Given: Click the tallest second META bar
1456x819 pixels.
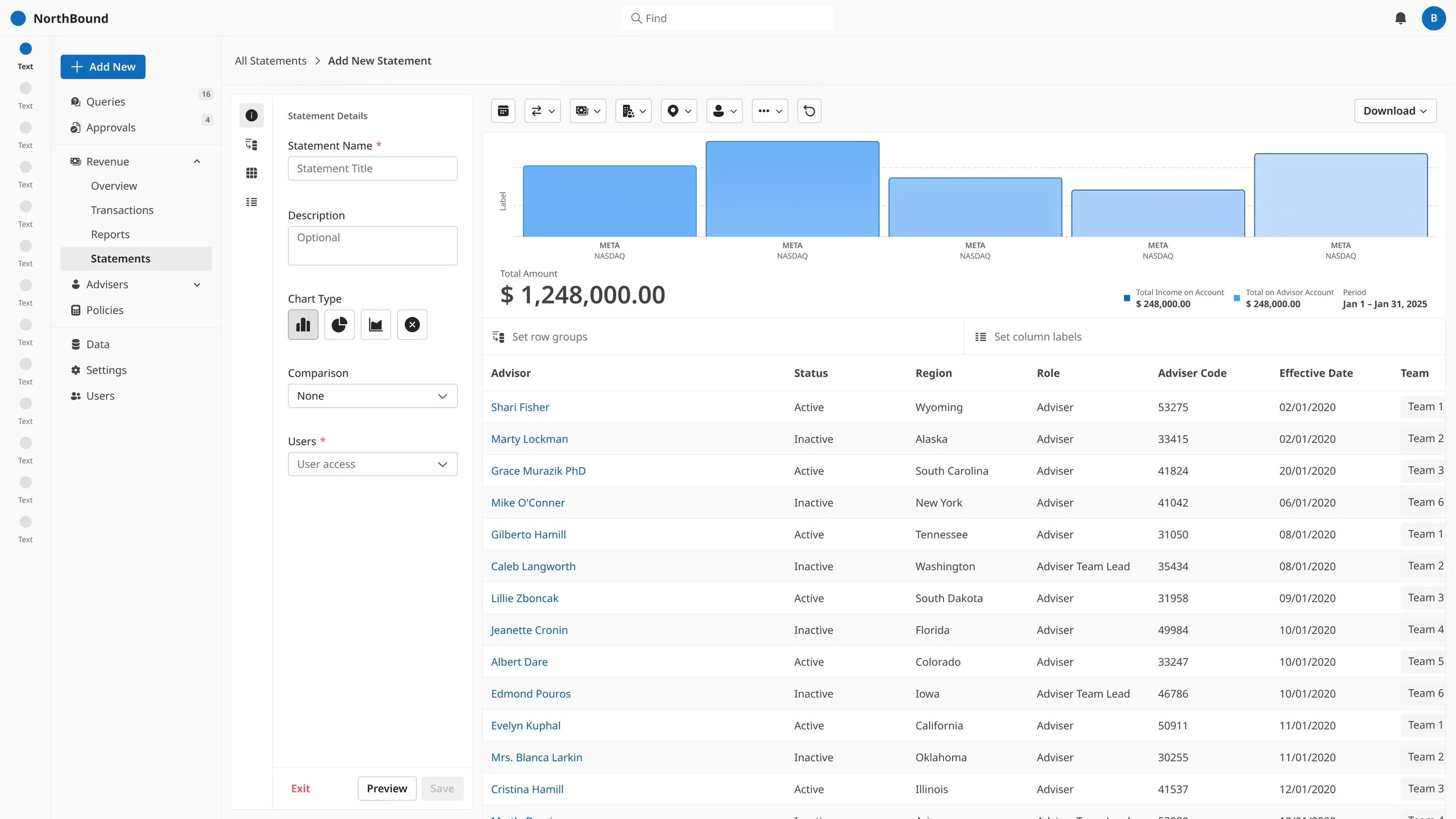Looking at the screenshot, I should coord(792,189).
